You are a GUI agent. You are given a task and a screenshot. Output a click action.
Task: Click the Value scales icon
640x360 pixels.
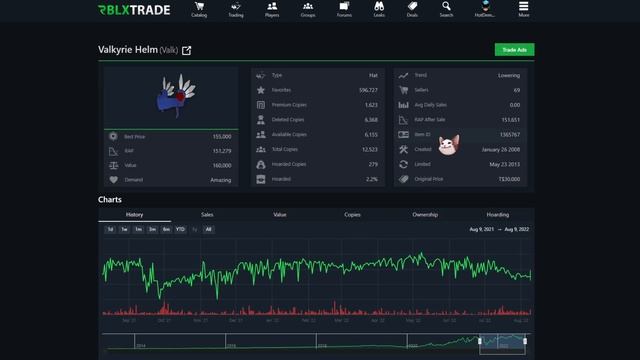pyautogui.click(x=113, y=165)
